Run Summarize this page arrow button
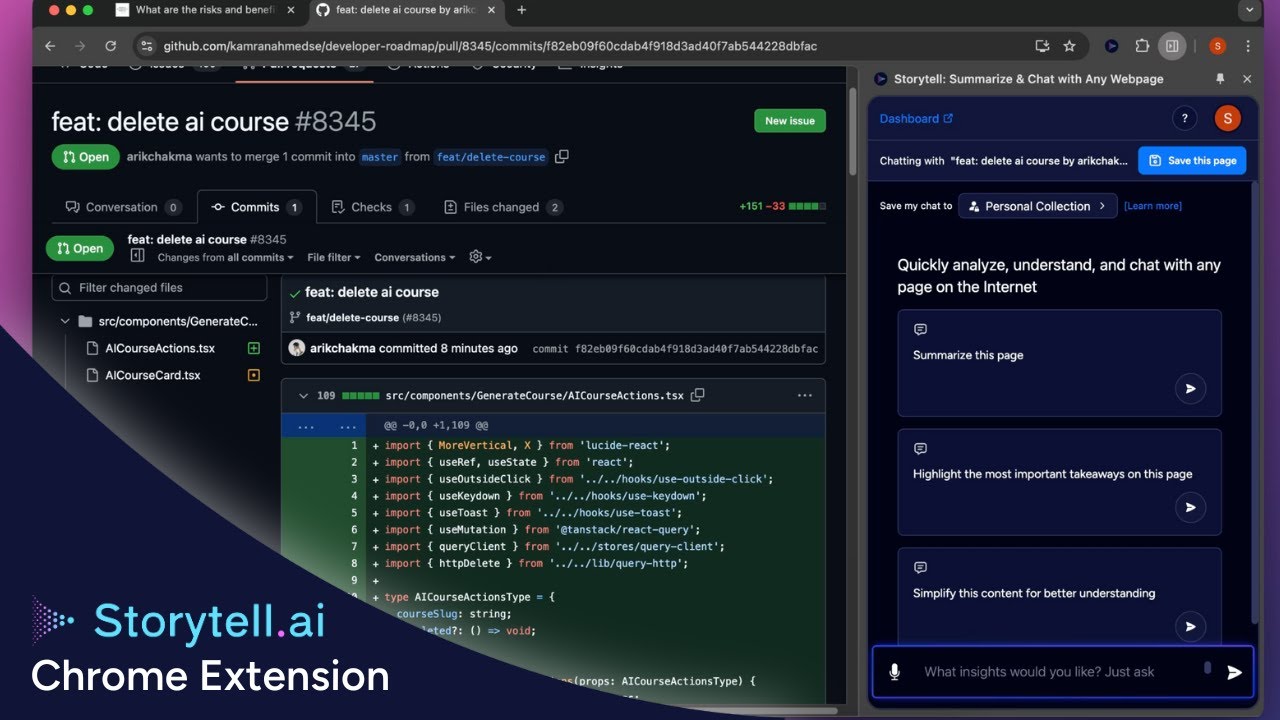 click(x=1190, y=389)
